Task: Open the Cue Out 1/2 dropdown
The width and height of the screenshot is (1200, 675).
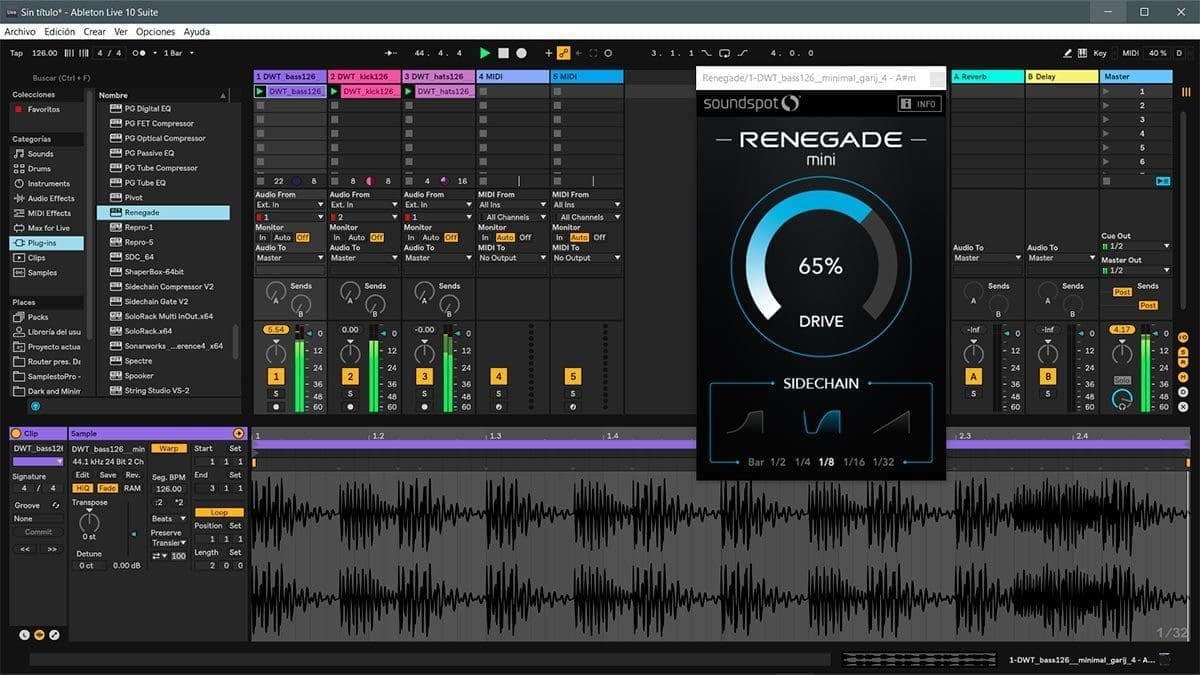Action: coord(1136,246)
